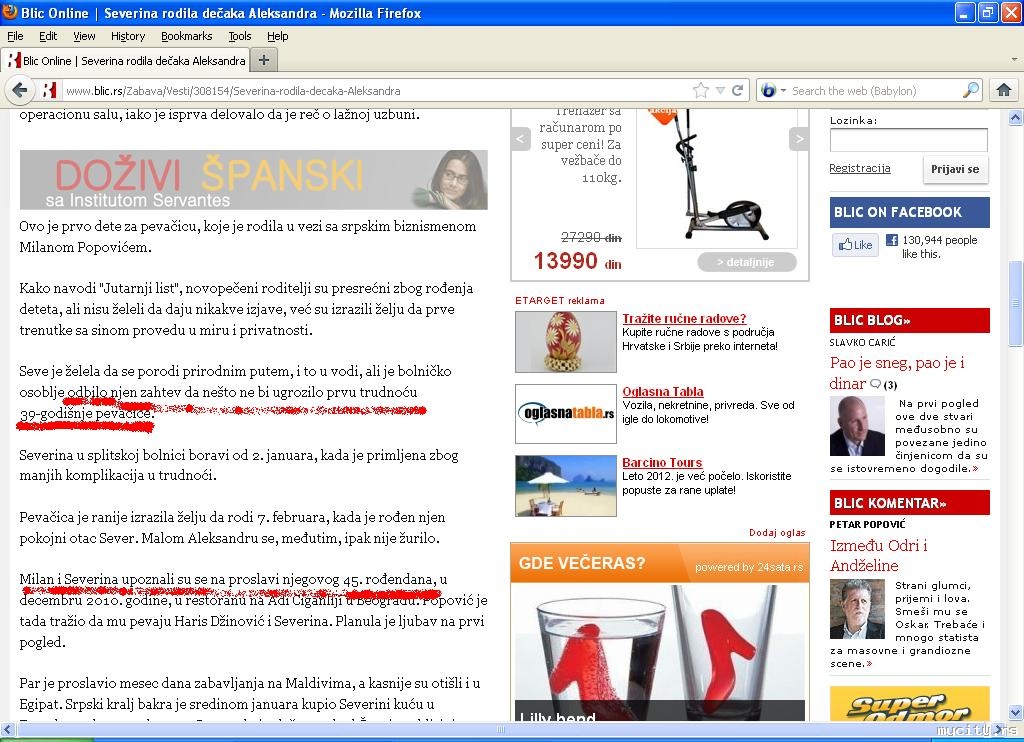
Task: Click the Facebook logo beside 130,944 people
Action: click(891, 240)
